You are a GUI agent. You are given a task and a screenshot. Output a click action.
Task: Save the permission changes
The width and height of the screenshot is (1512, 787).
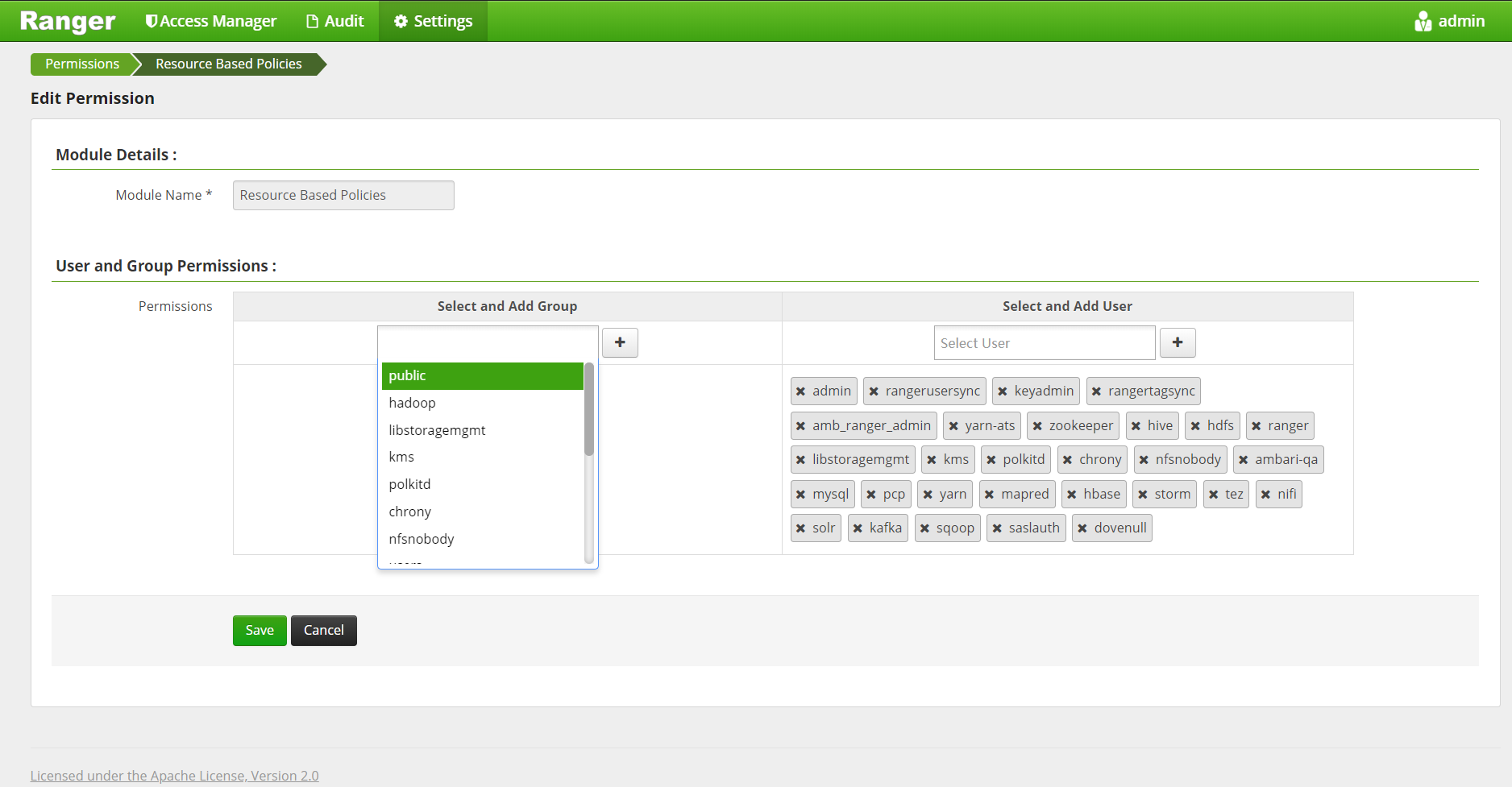pos(260,630)
